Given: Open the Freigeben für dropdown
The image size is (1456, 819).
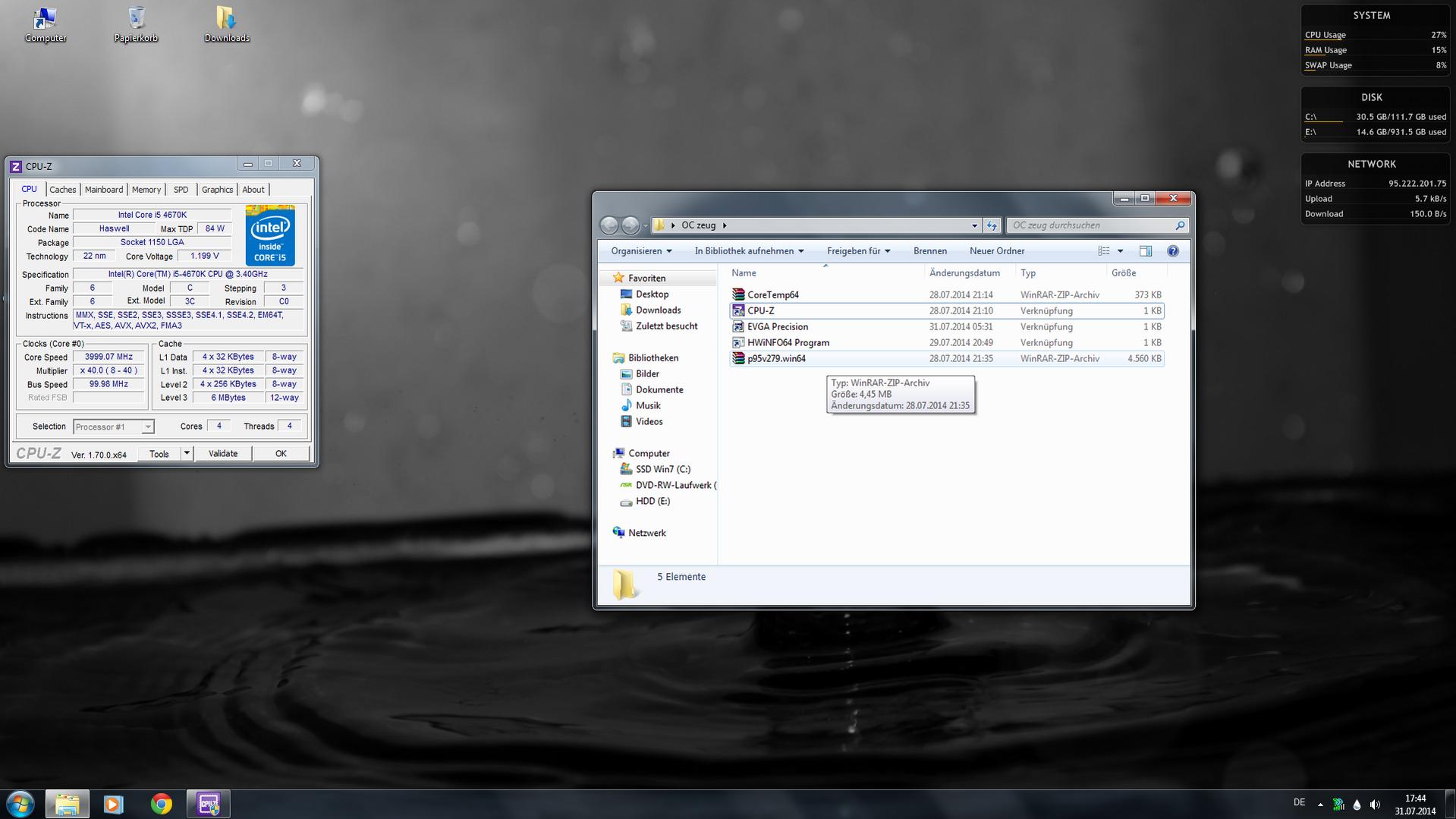Looking at the screenshot, I should pos(858,251).
